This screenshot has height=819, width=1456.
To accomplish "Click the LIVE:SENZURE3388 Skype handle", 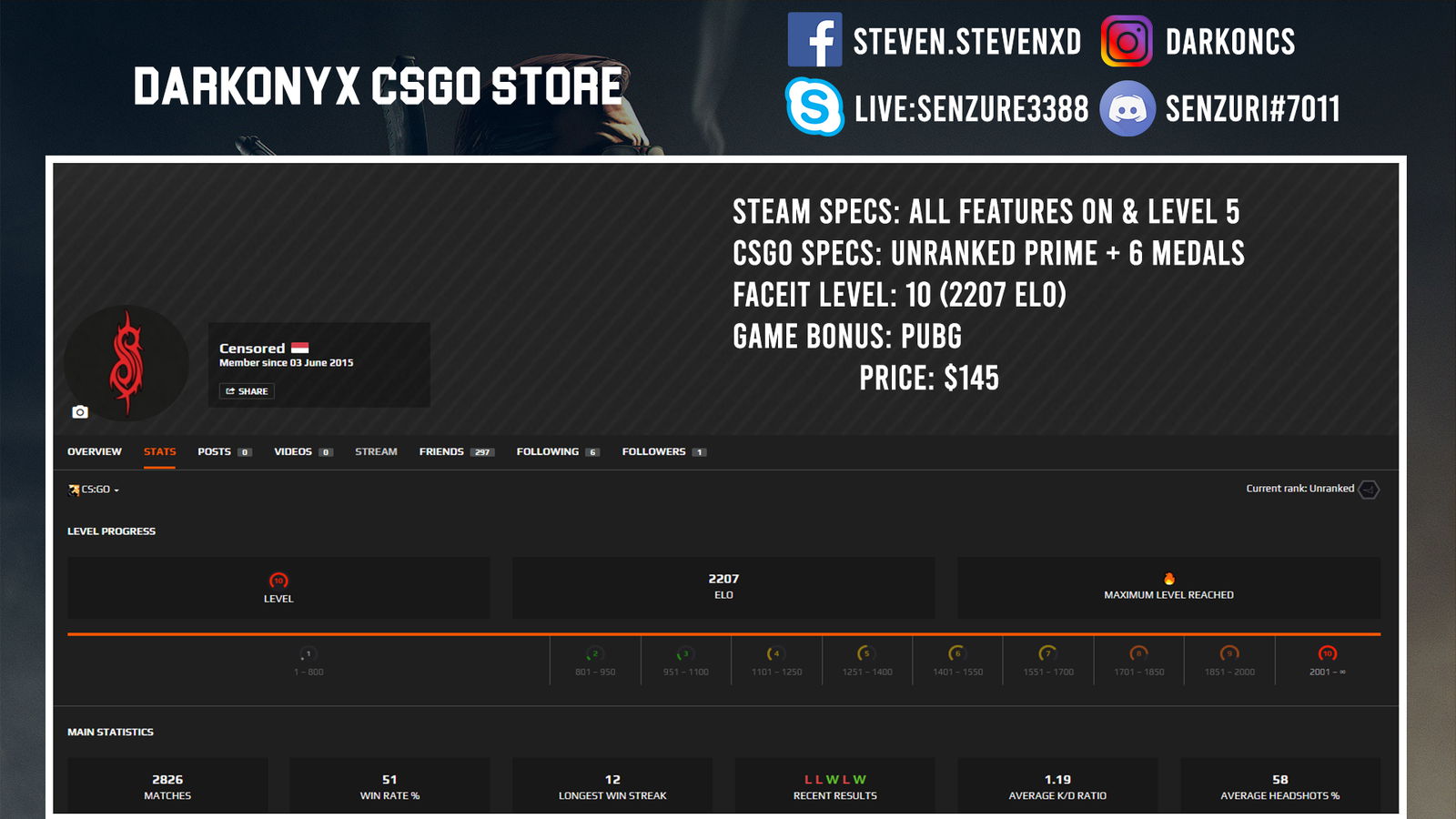I will click(x=972, y=109).
